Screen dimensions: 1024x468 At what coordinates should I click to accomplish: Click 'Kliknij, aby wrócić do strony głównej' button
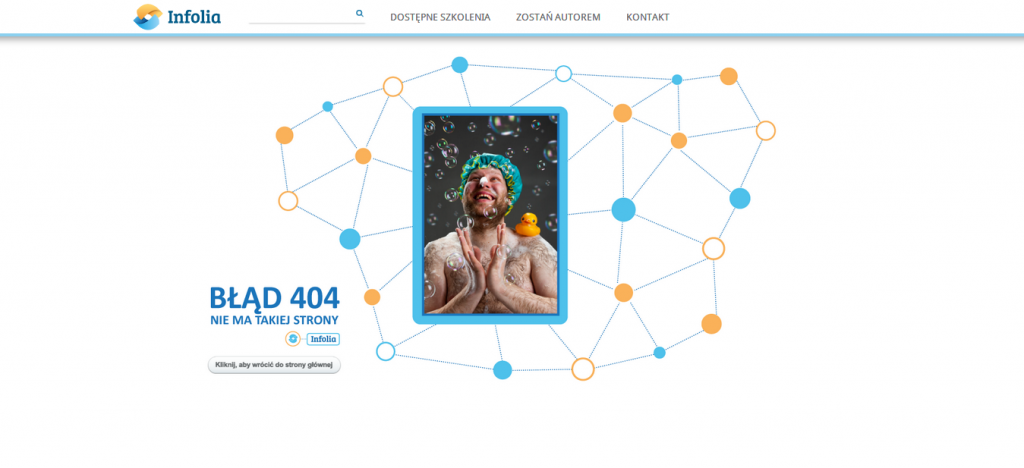pyautogui.click(x=274, y=365)
